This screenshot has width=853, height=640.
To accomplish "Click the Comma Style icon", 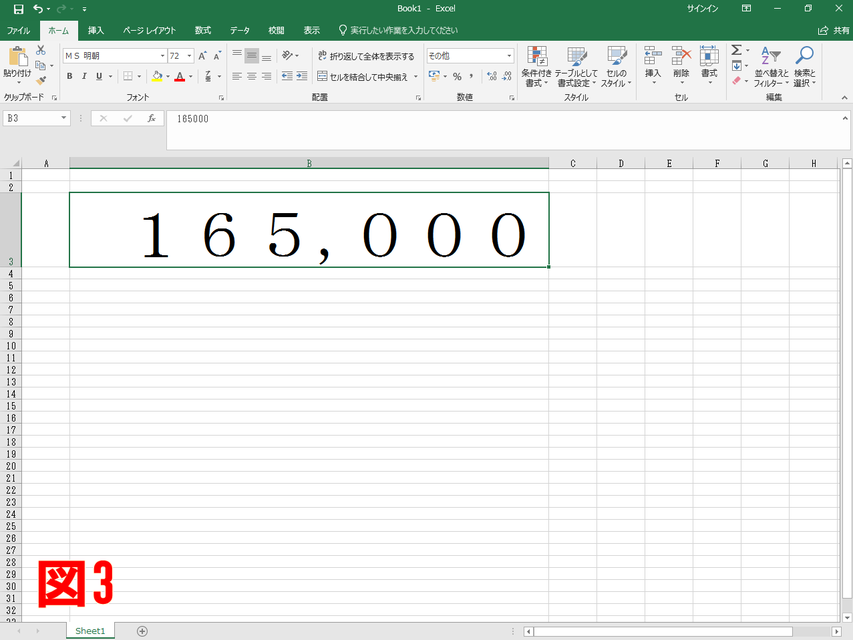I will pos(471,76).
